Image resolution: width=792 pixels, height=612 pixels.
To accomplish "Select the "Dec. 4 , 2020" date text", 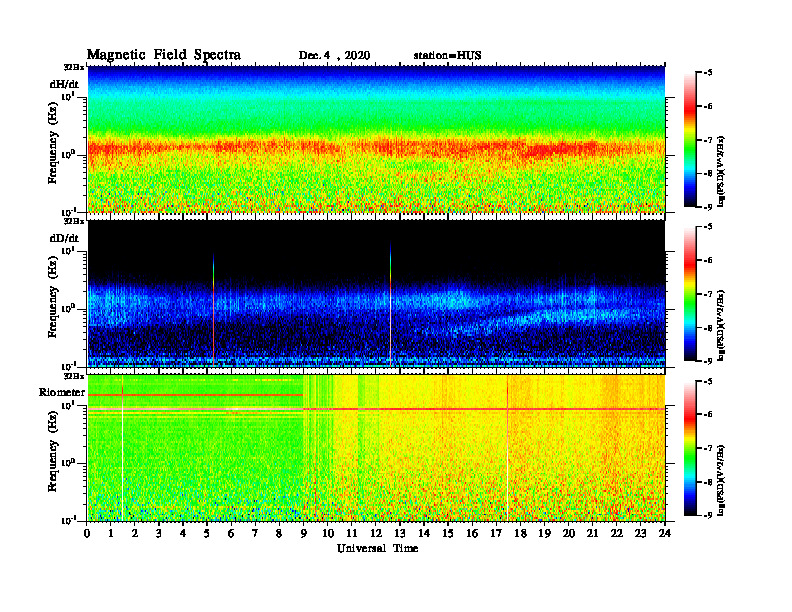I will (x=334, y=56).
